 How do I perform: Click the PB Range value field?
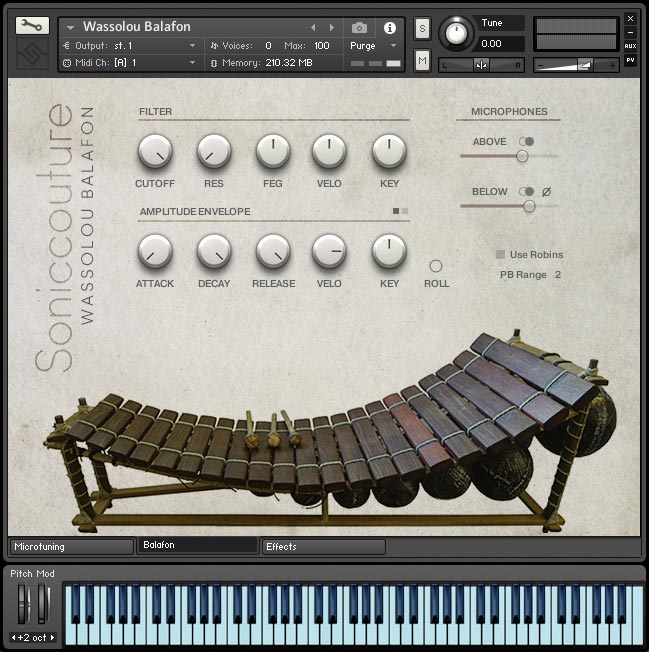pos(557,275)
